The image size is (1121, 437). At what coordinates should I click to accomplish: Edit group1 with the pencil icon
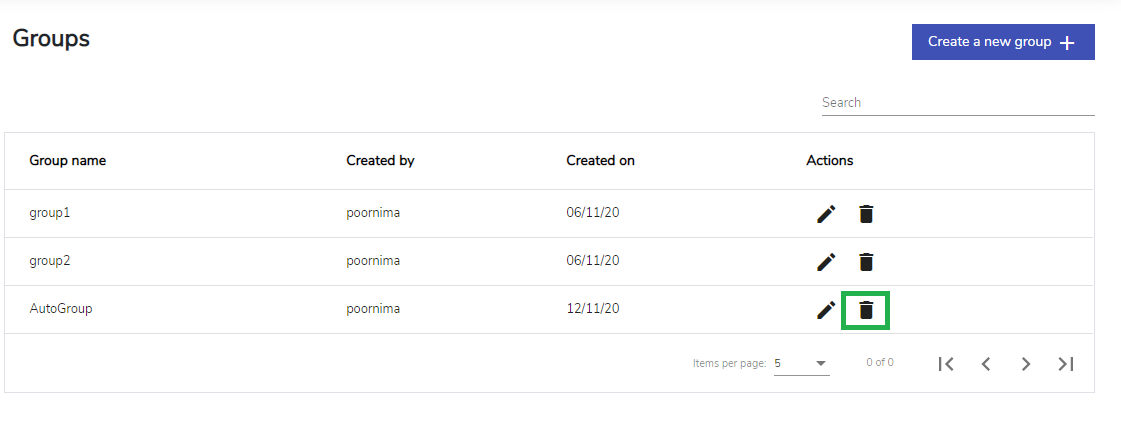click(x=826, y=214)
